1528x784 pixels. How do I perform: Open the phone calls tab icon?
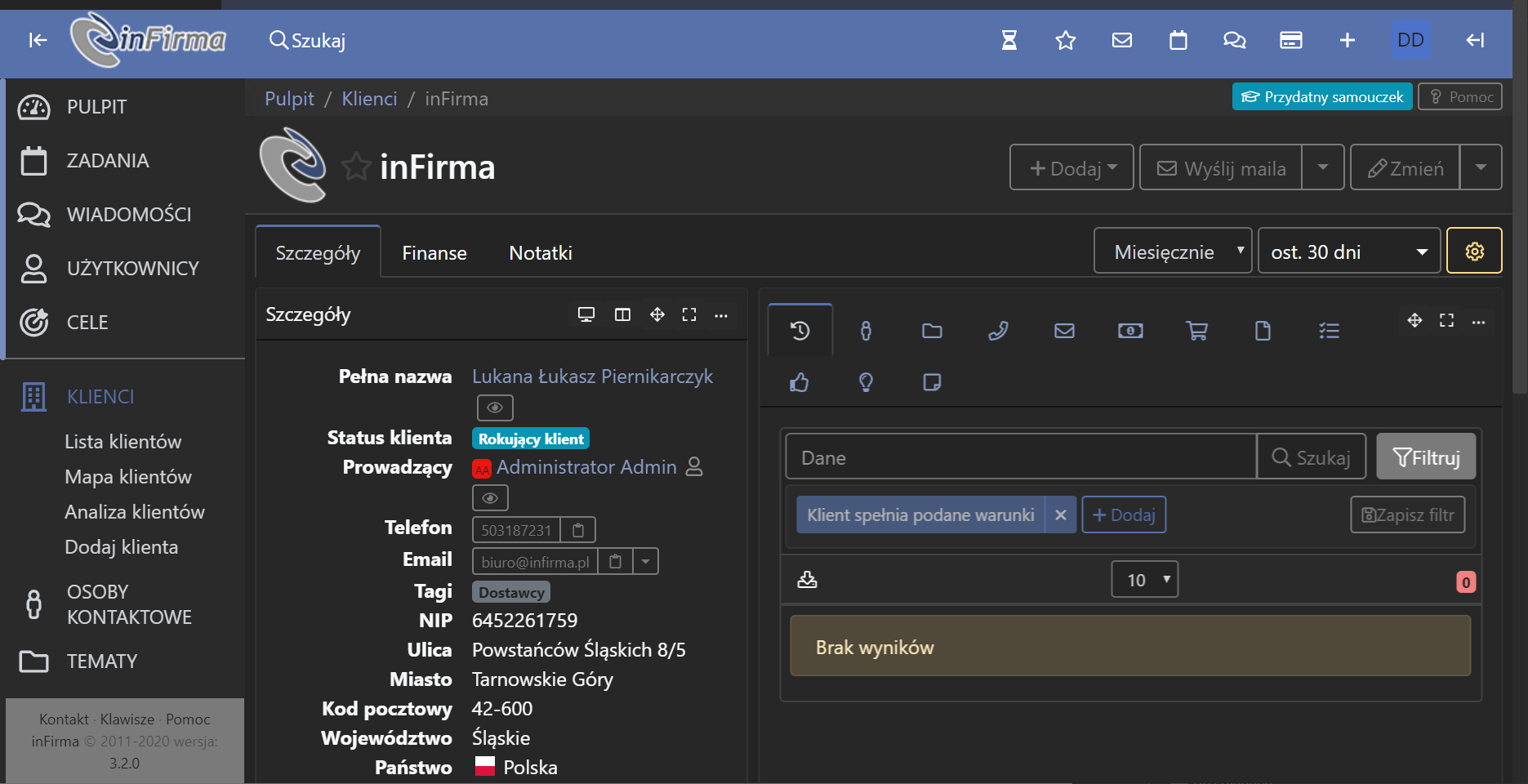tap(998, 331)
